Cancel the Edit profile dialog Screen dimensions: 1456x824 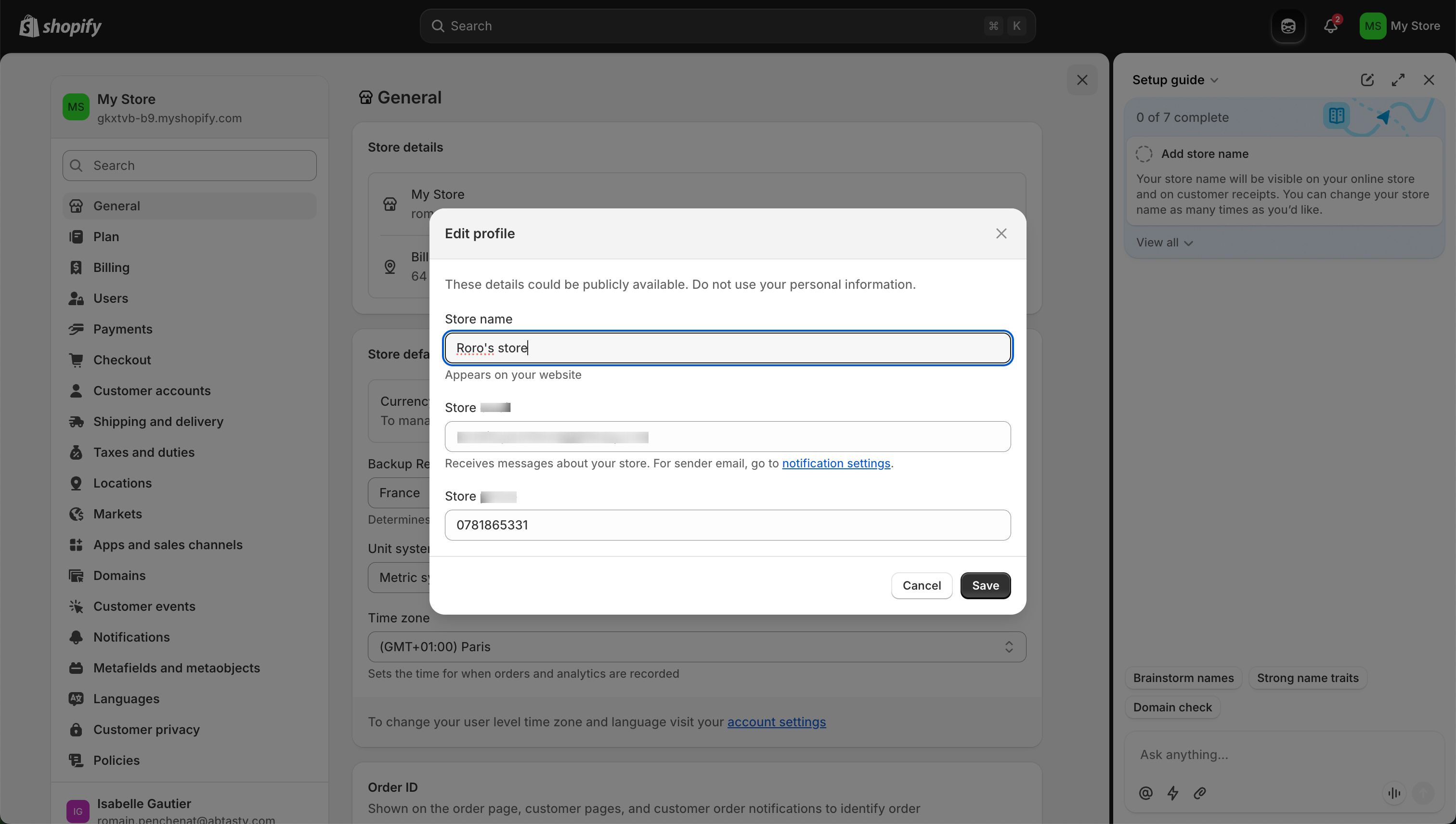pyautogui.click(x=921, y=585)
